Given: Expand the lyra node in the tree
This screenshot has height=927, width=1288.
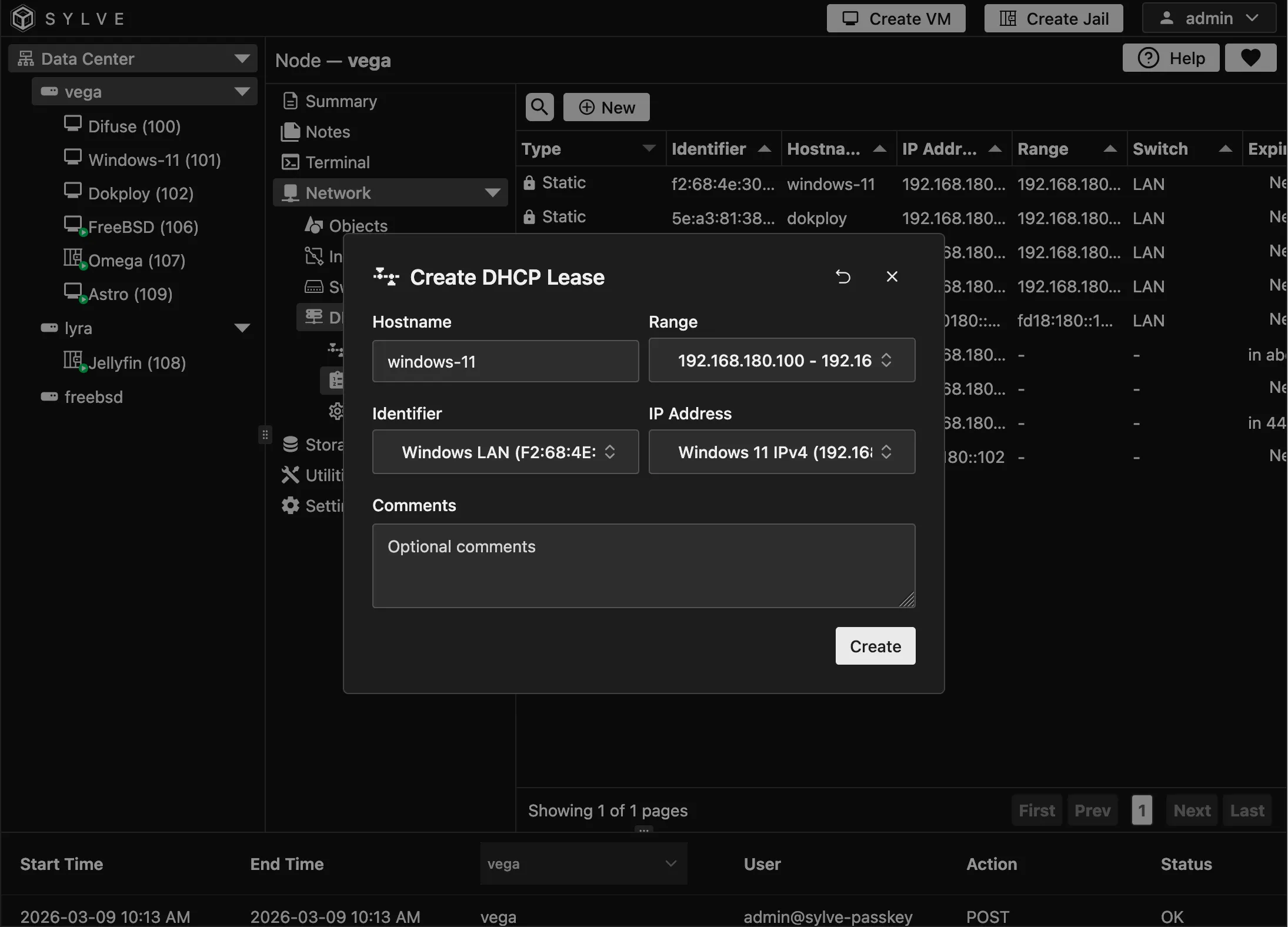Looking at the screenshot, I should pos(243,328).
